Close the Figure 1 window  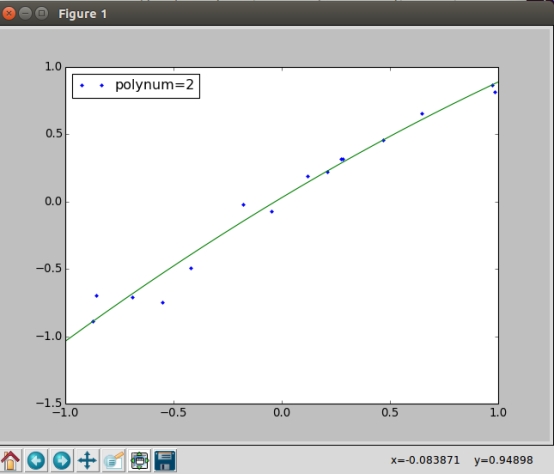pyautogui.click(x=8, y=14)
